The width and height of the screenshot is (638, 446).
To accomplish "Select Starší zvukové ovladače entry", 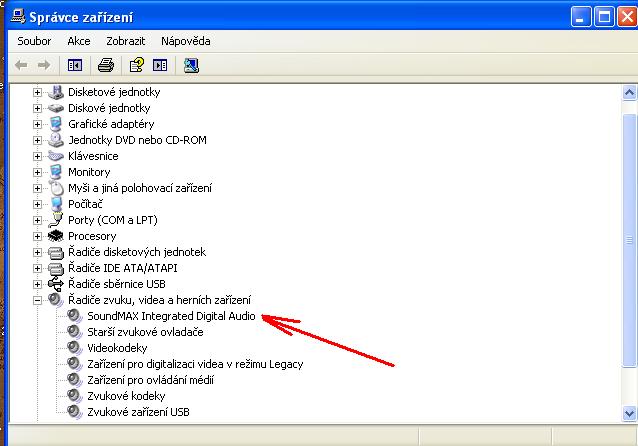I will coord(145,332).
